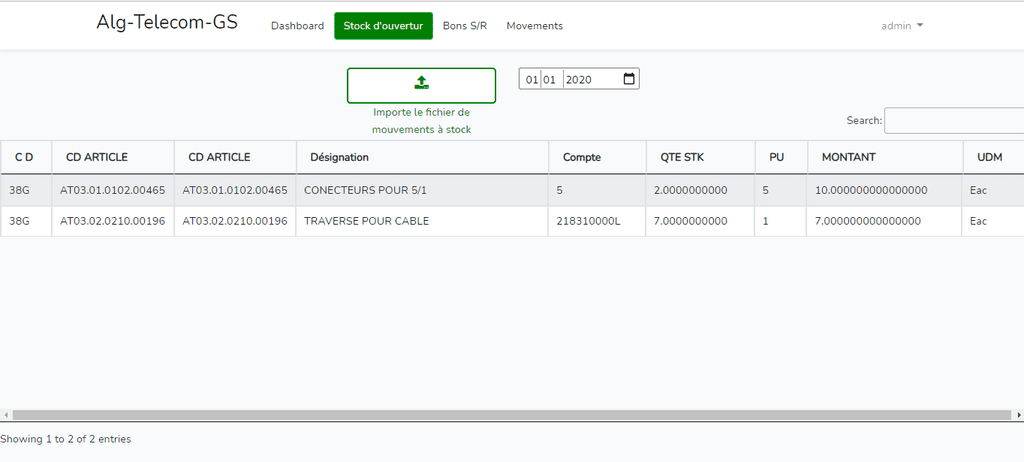
Task: Select the year 2020 in date field
Action: point(579,80)
